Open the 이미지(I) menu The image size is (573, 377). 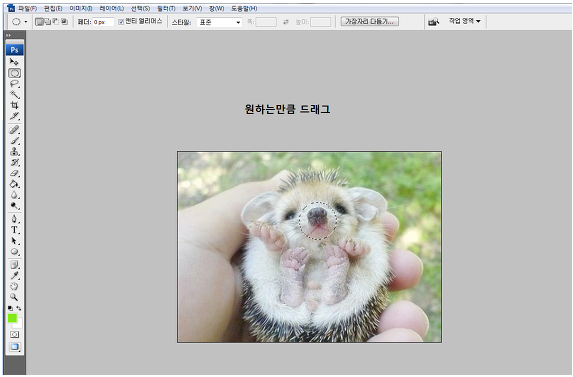click(x=81, y=8)
